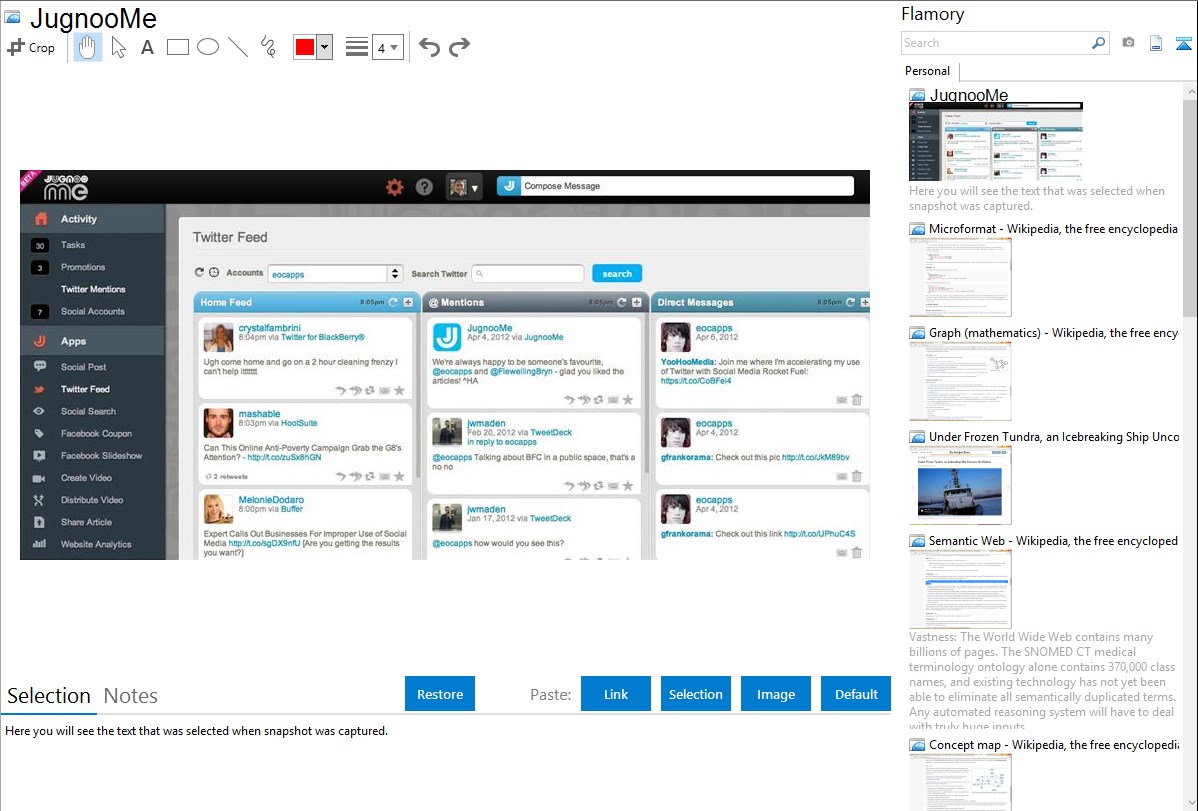
Task: Click the blue tray icon in Flamory header
Action: point(1183,43)
